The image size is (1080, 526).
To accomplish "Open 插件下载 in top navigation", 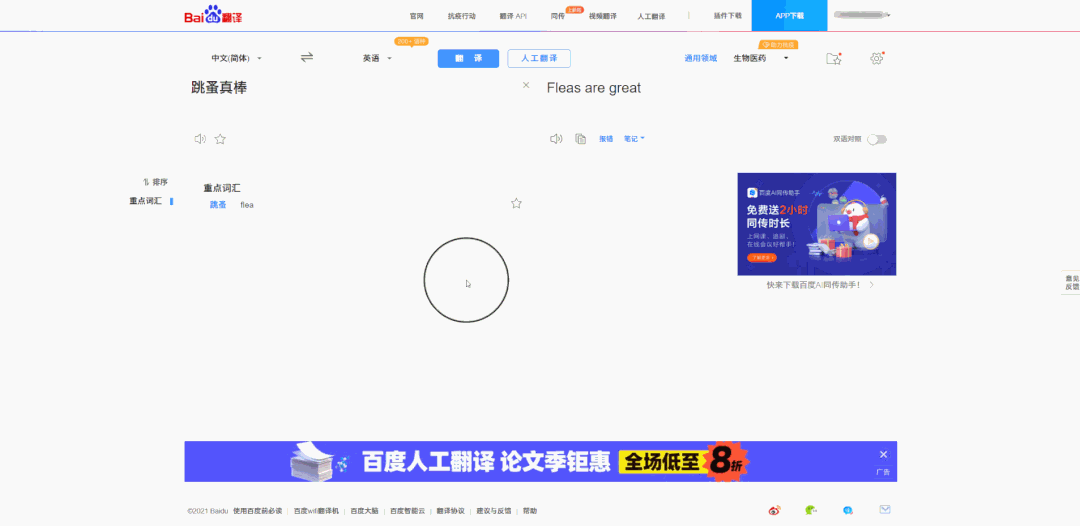I will [727, 16].
